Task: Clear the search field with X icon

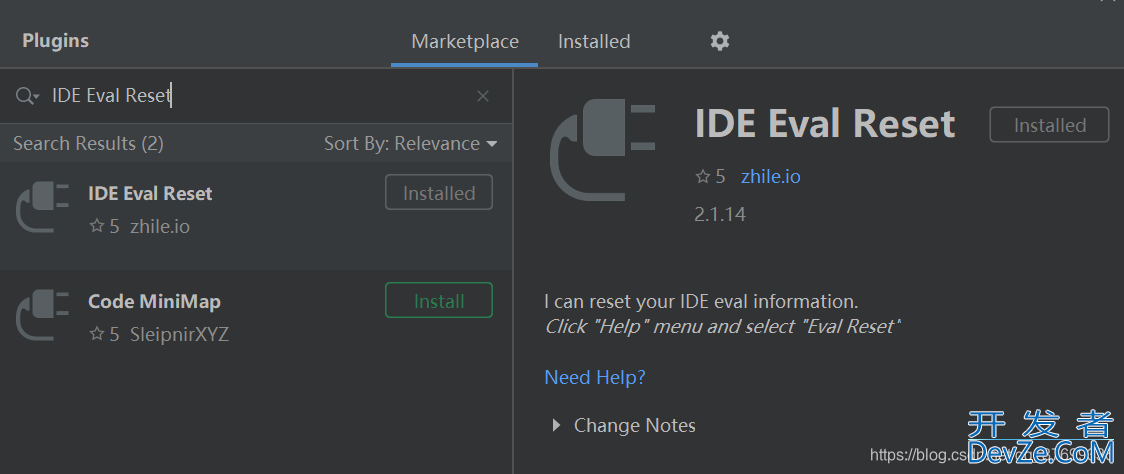Action: (483, 96)
